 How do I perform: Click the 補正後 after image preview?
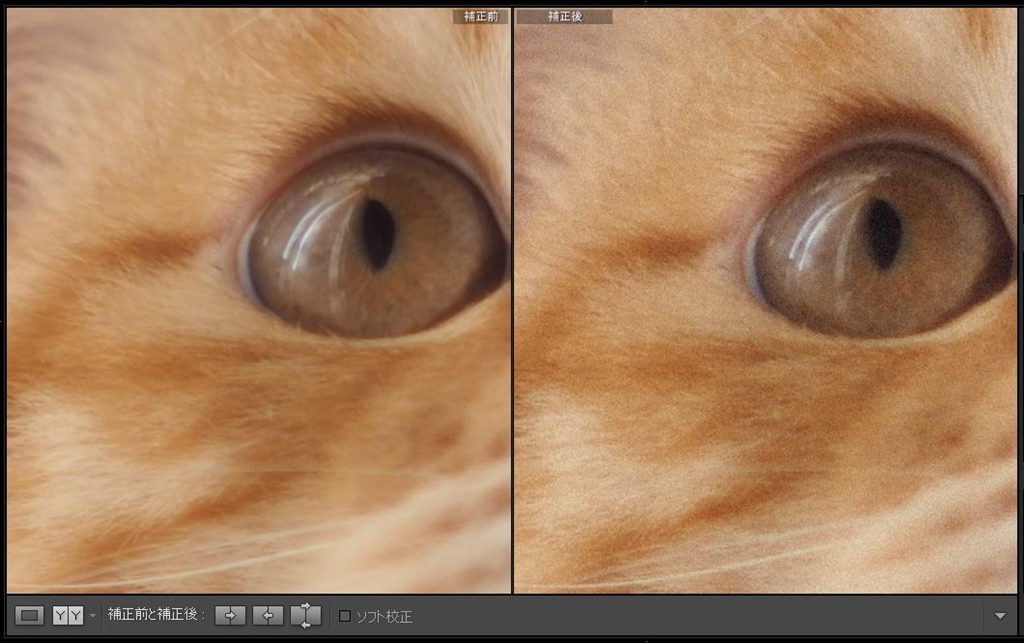(765, 300)
